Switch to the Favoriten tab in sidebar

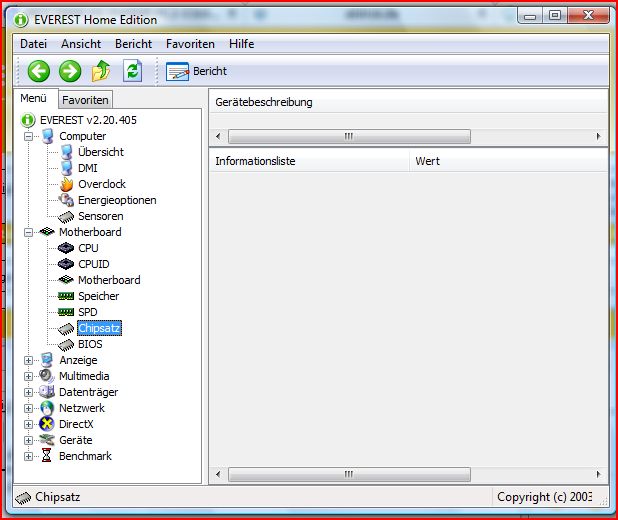(x=85, y=100)
